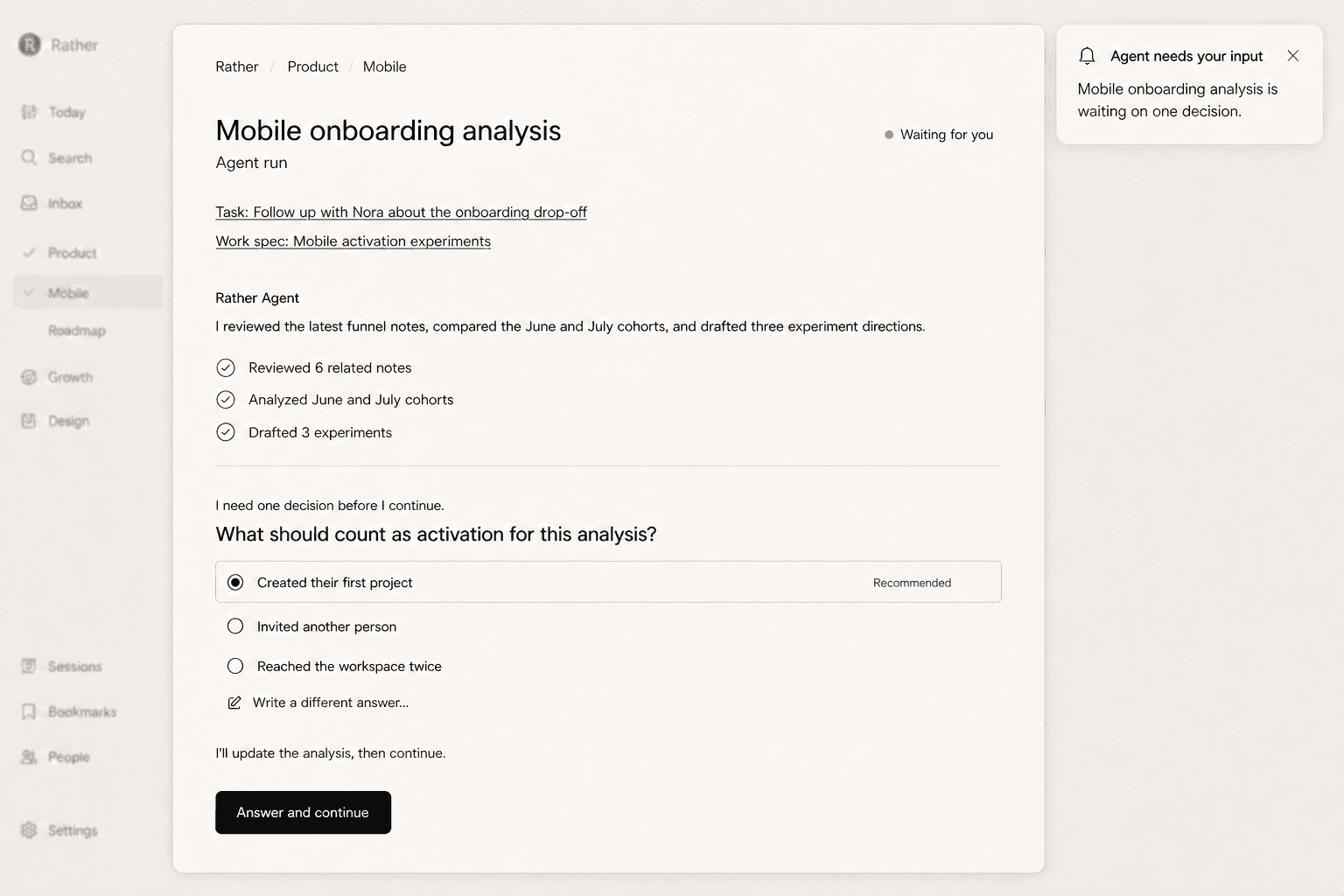Click the activation question heading
The image size is (1344, 896).
[x=436, y=535]
